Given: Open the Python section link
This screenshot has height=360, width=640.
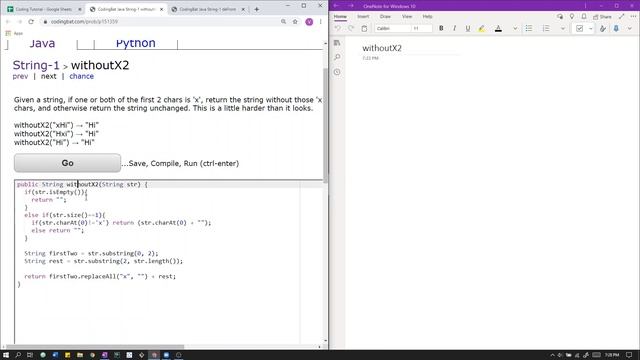Looking at the screenshot, I should (136, 43).
